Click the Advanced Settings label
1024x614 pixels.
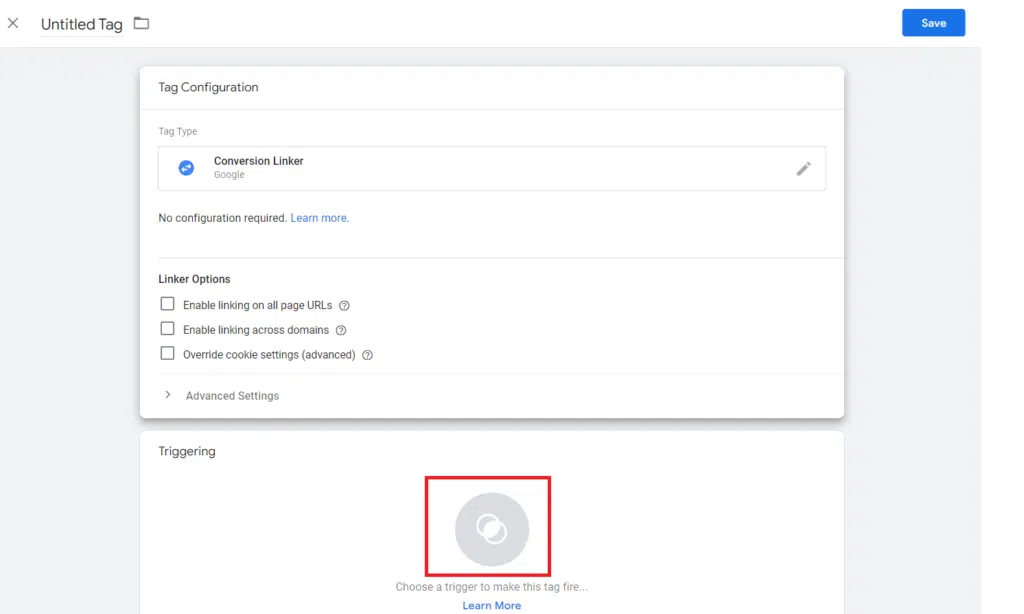pos(232,396)
